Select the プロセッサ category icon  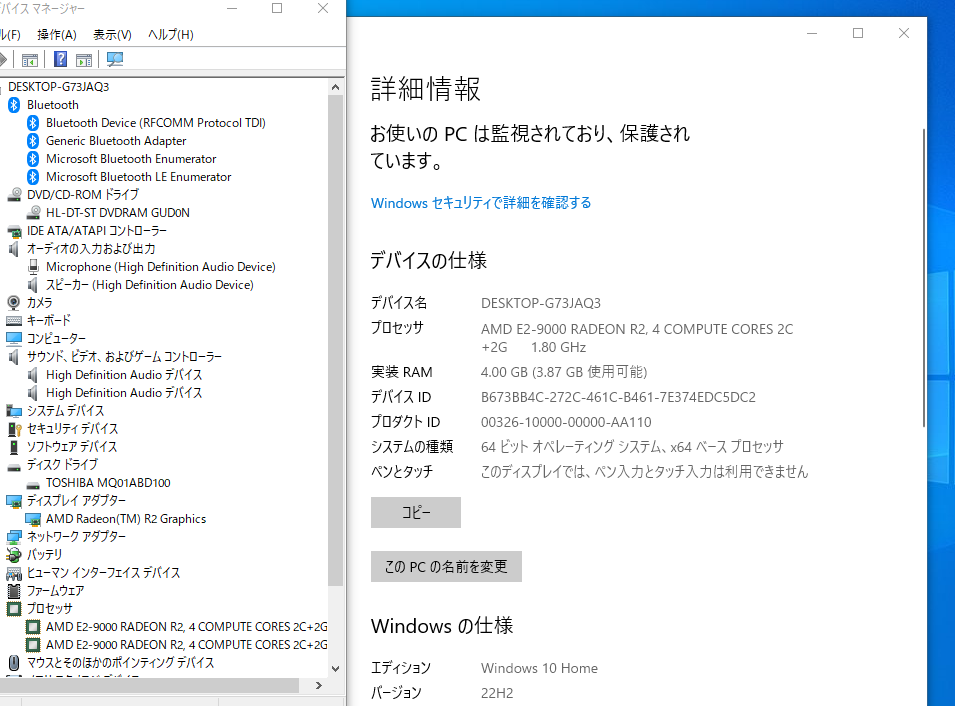[14, 609]
